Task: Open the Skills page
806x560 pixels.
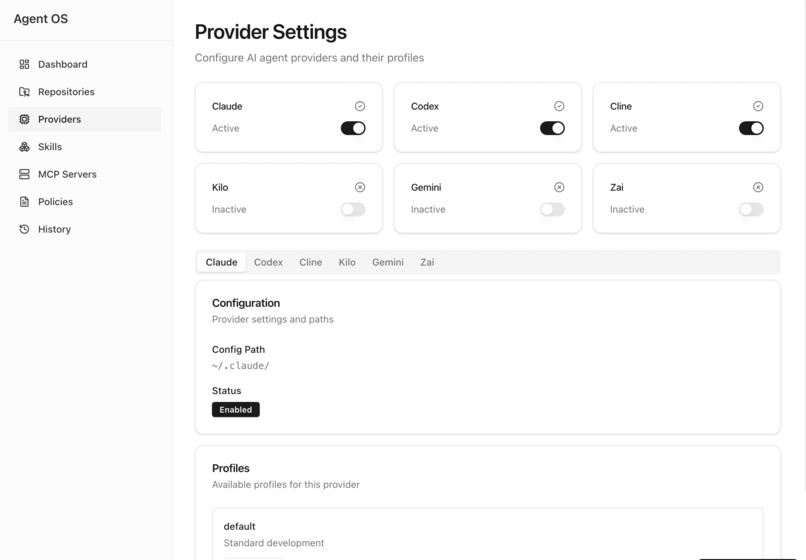Action: click(x=84, y=147)
